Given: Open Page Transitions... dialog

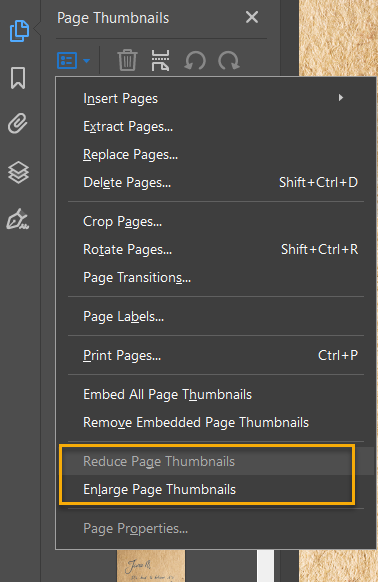Looking at the screenshot, I should coord(216,277).
